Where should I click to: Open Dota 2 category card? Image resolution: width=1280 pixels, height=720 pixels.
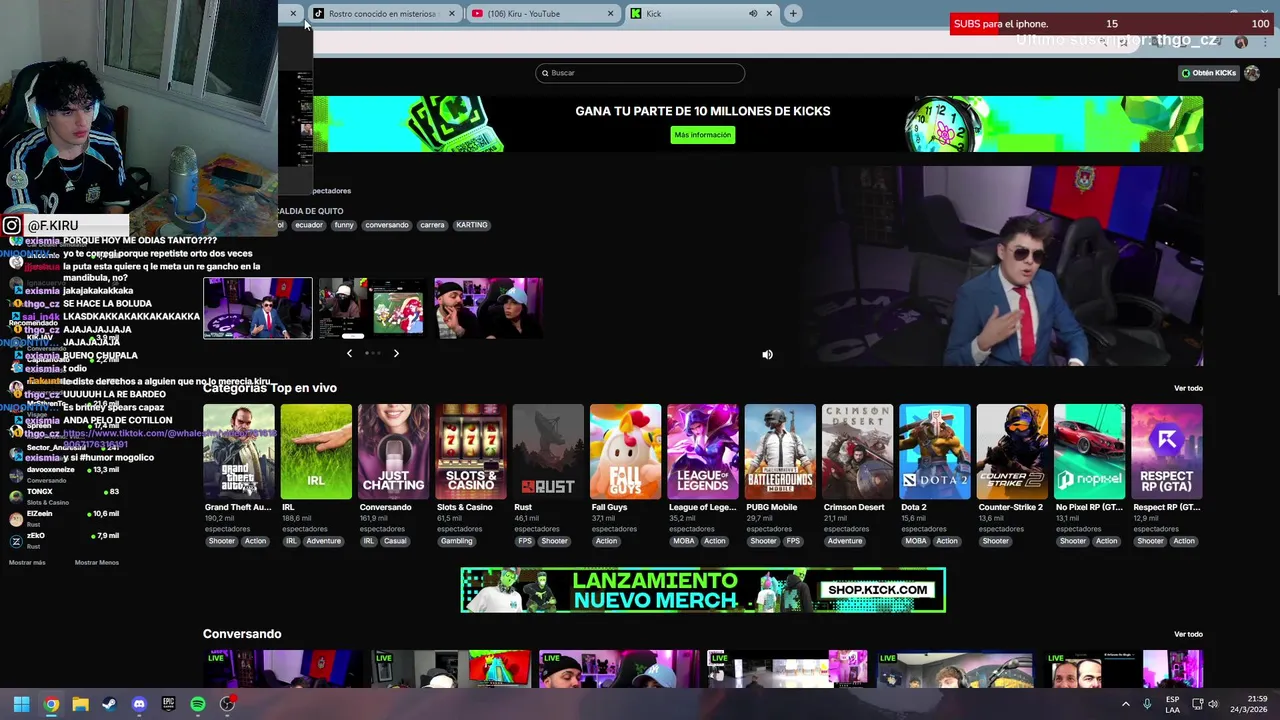[x=935, y=453]
